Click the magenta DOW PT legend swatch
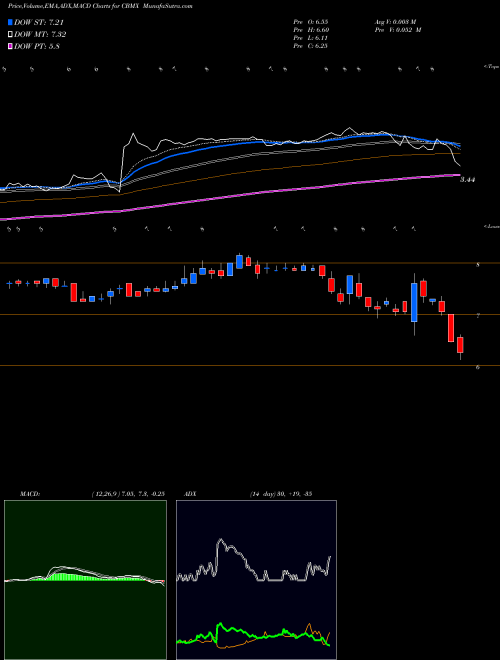500x660 pixels. pyautogui.click(x=11, y=46)
